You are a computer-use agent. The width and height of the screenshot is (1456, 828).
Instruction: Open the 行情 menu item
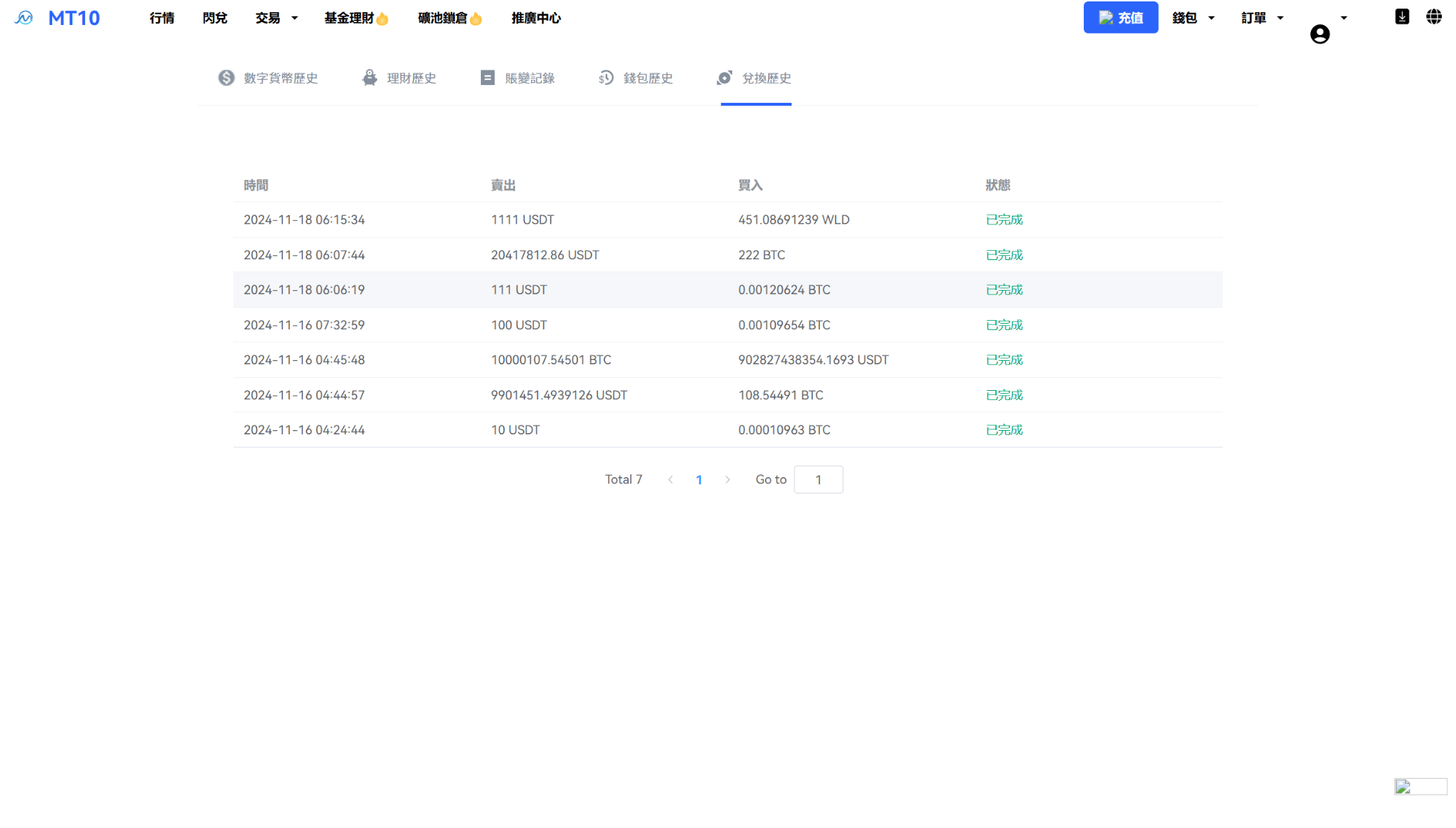[162, 18]
